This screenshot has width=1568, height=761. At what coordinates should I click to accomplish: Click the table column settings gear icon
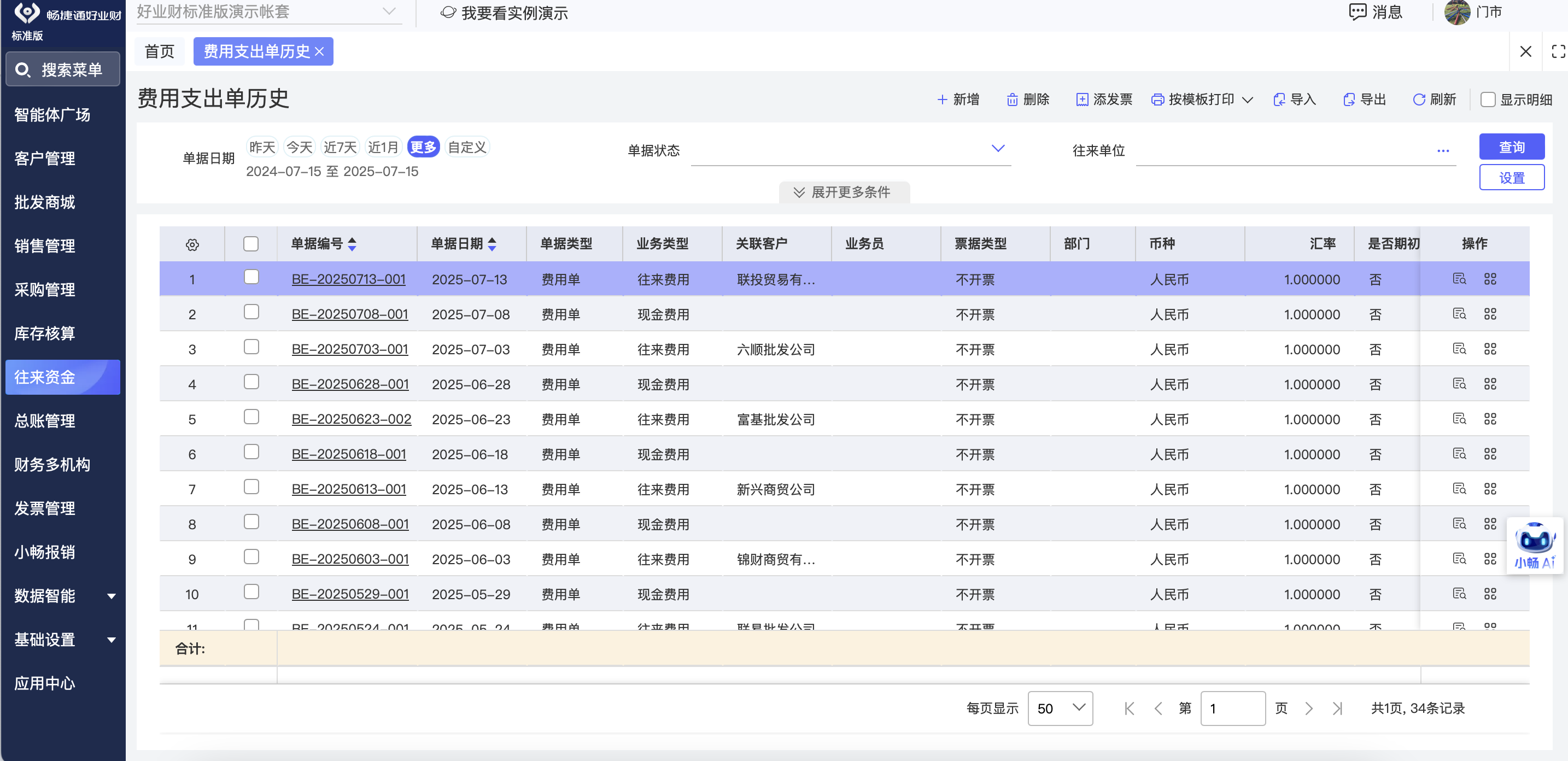coord(192,245)
